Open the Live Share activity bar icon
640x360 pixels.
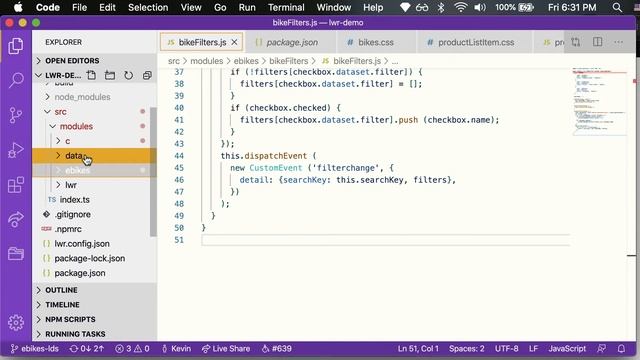pyautogui.click(x=16, y=220)
